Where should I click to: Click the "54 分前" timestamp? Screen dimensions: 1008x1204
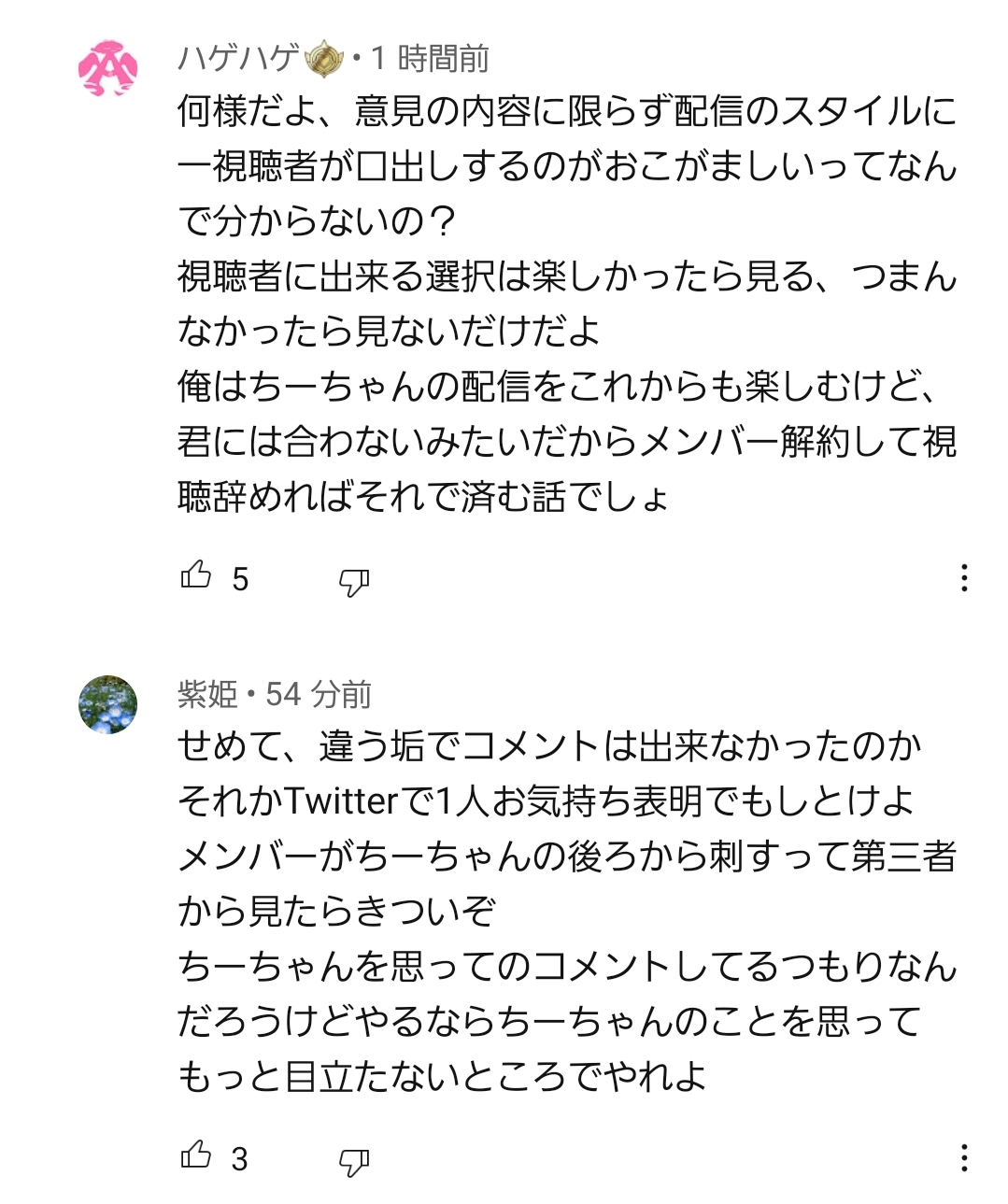coord(319,695)
